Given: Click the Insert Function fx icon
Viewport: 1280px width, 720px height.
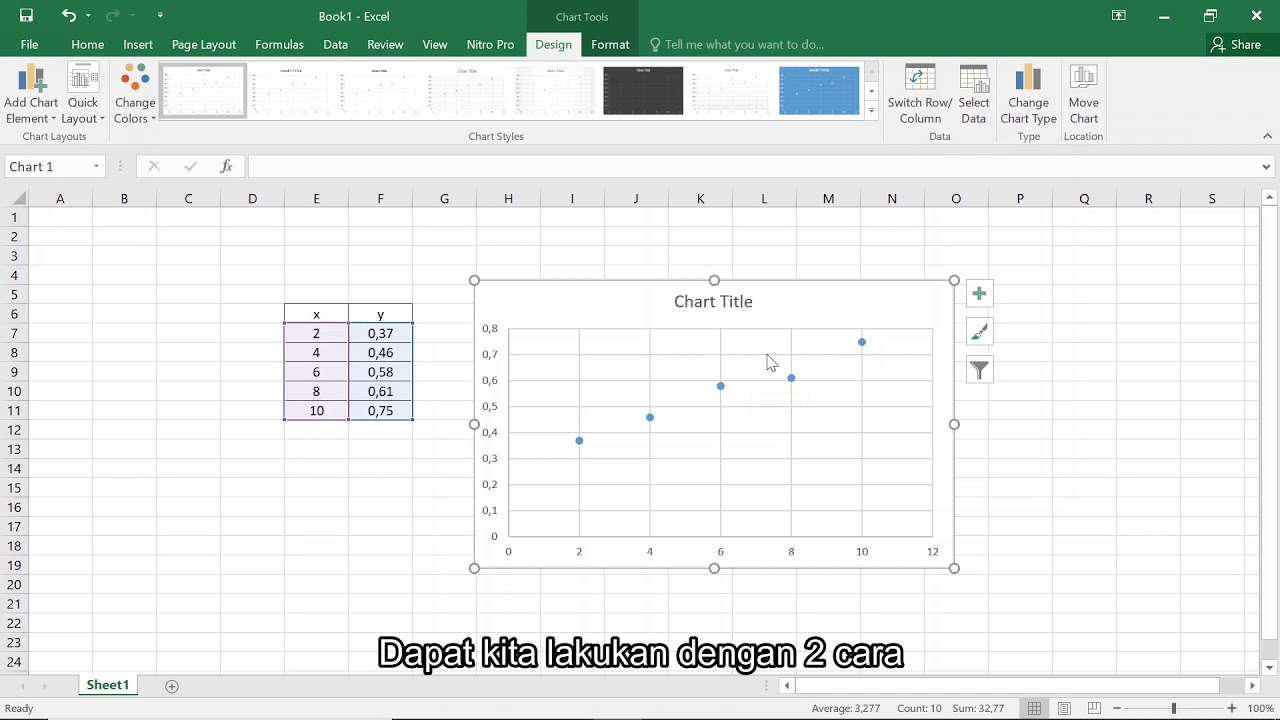Looking at the screenshot, I should [227, 166].
